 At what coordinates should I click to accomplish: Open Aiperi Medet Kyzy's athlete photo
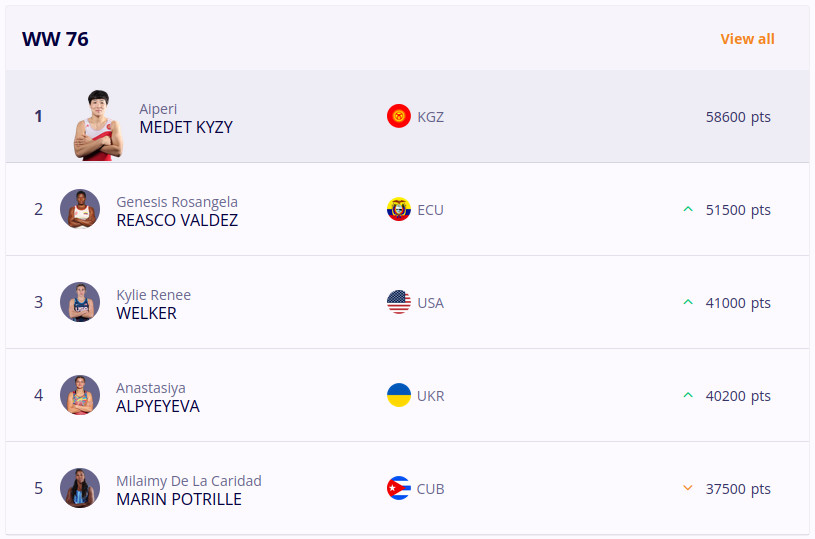pos(98,125)
